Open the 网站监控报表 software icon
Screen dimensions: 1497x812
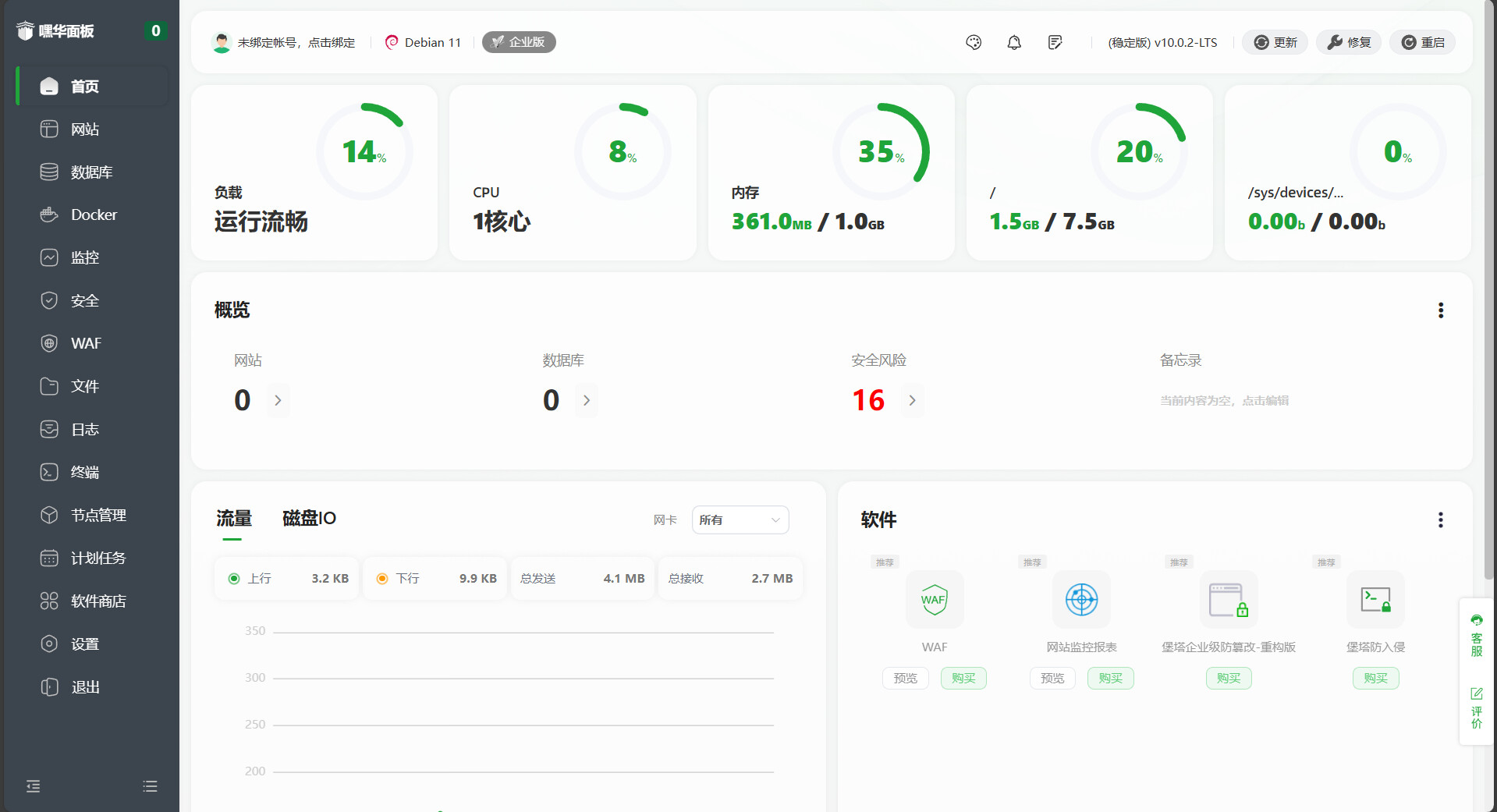[1081, 599]
